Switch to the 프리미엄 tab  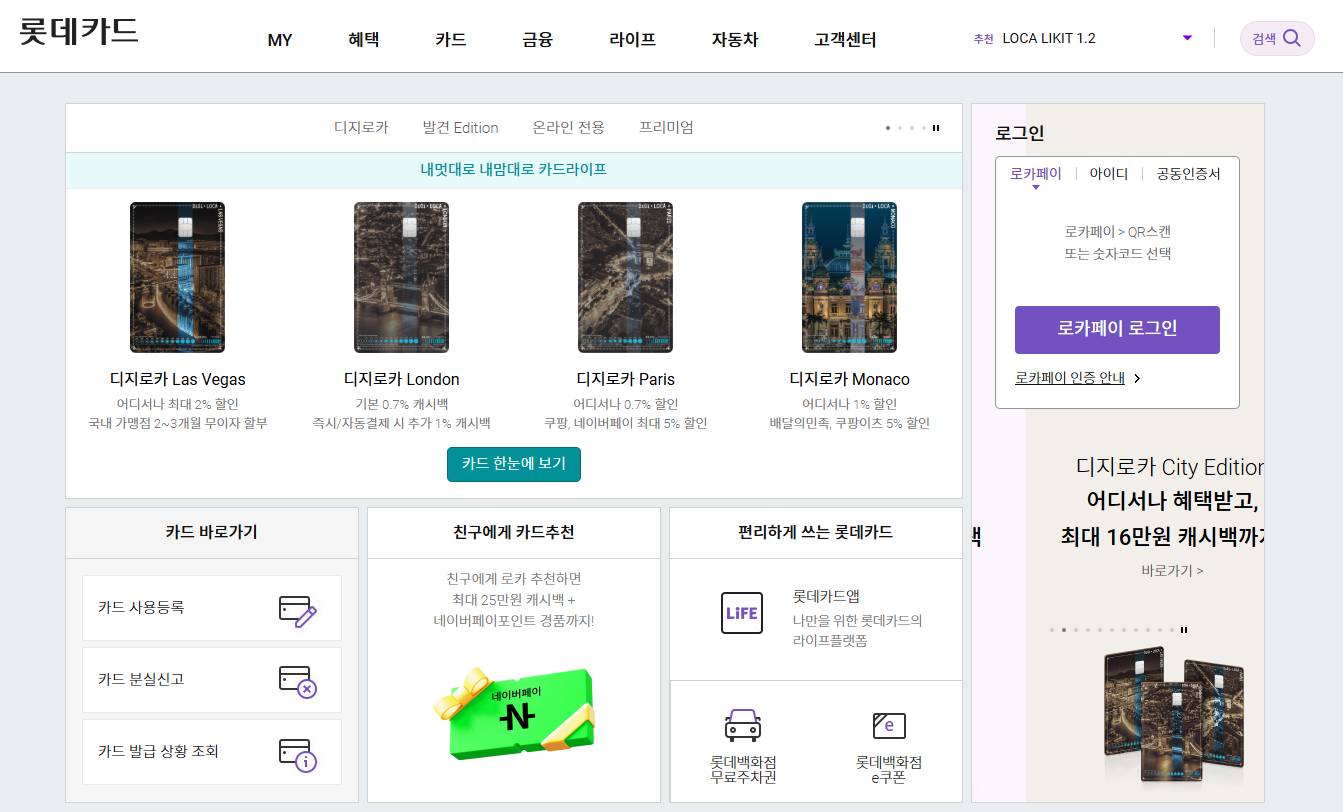click(x=666, y=128)
